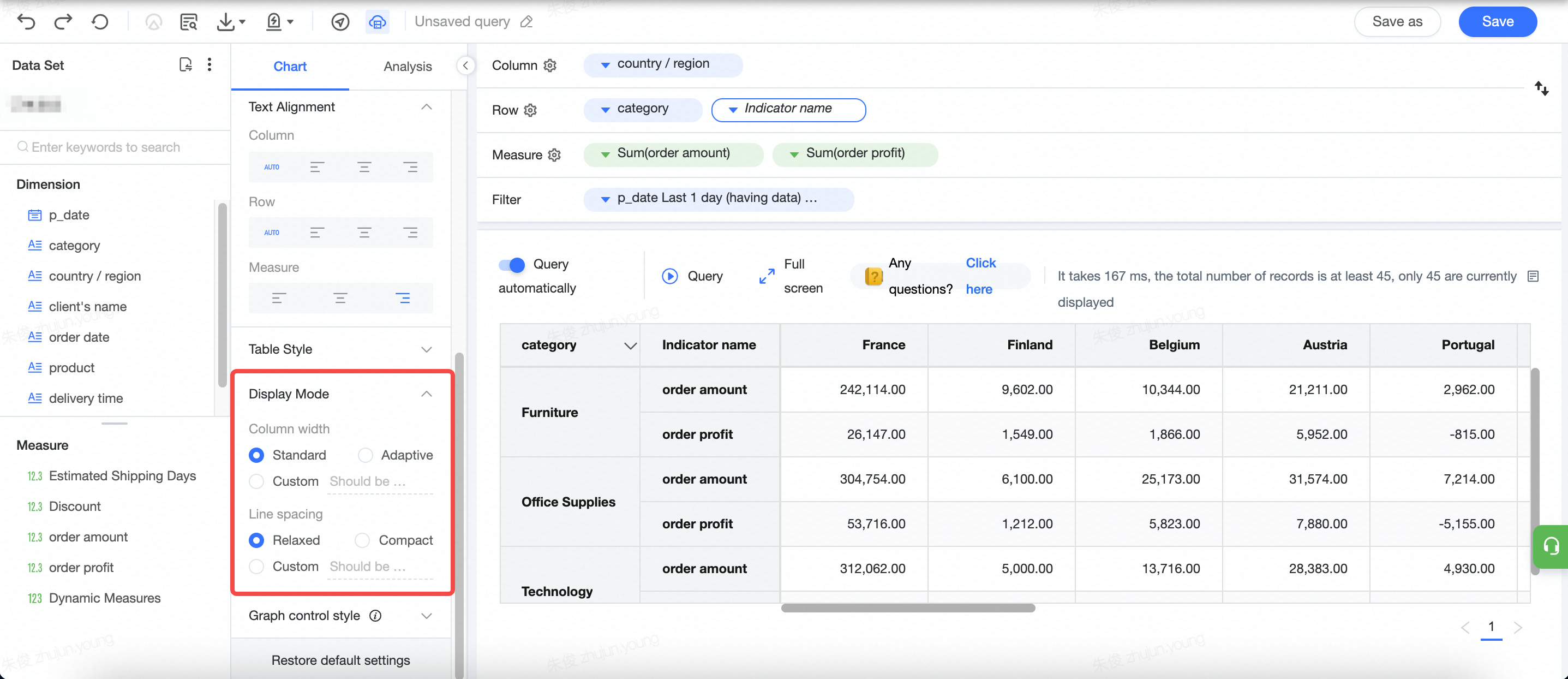Run the Query play button

669,277
